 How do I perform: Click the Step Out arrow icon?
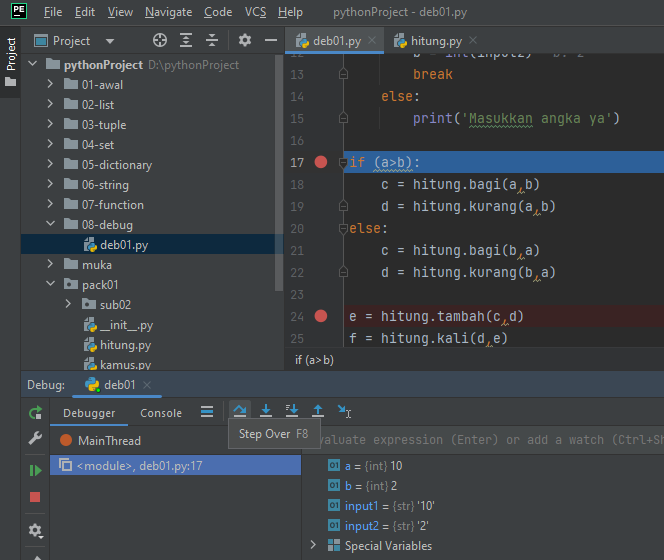coord(318,410)
